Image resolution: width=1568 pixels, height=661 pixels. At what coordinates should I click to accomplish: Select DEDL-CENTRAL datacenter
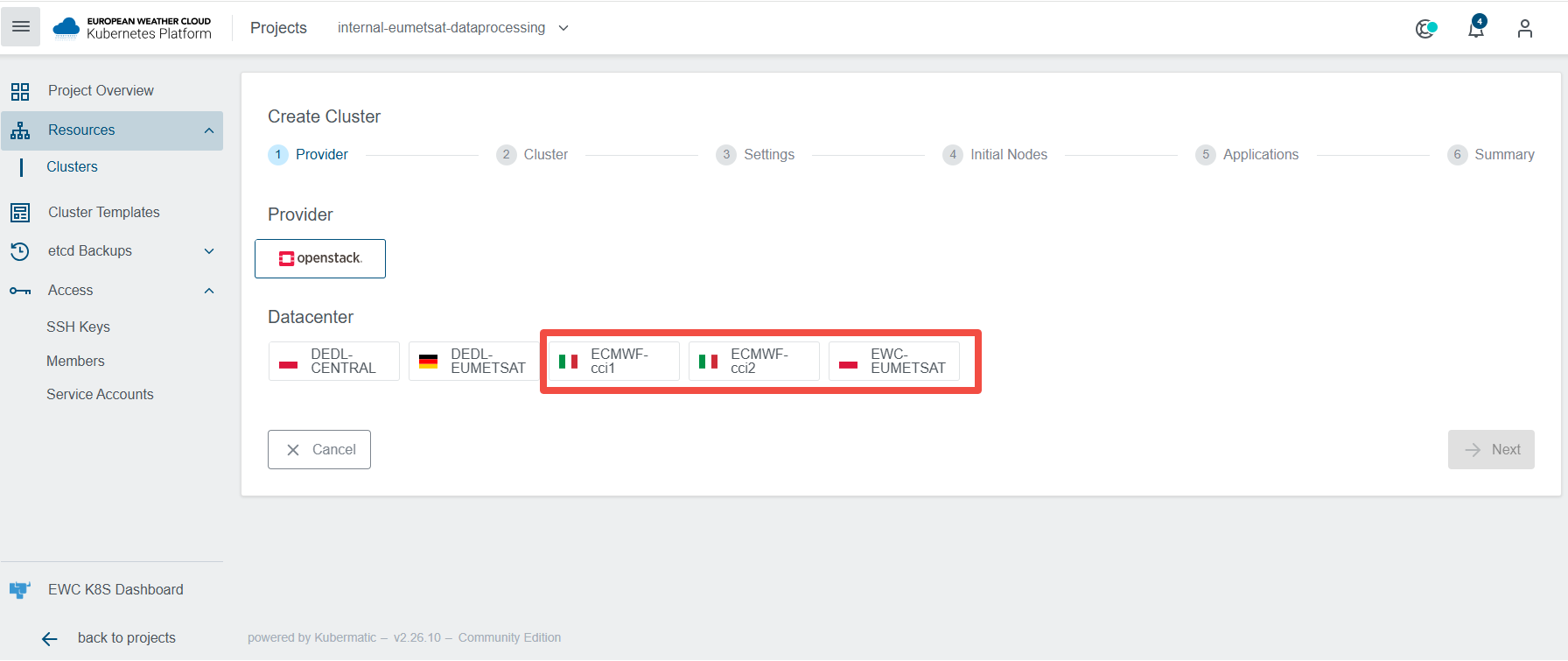[x=334, y=362]
